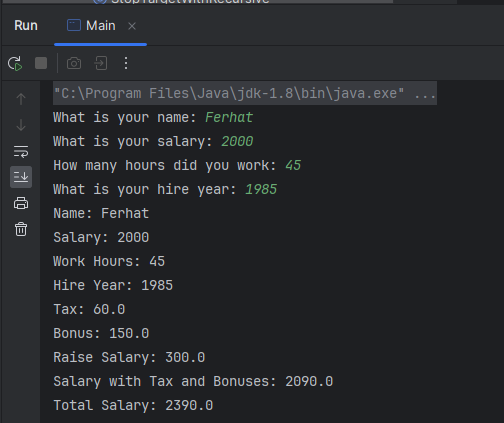Click the exit/restore layout icon

pyautogui.click(x=101, y=63)
